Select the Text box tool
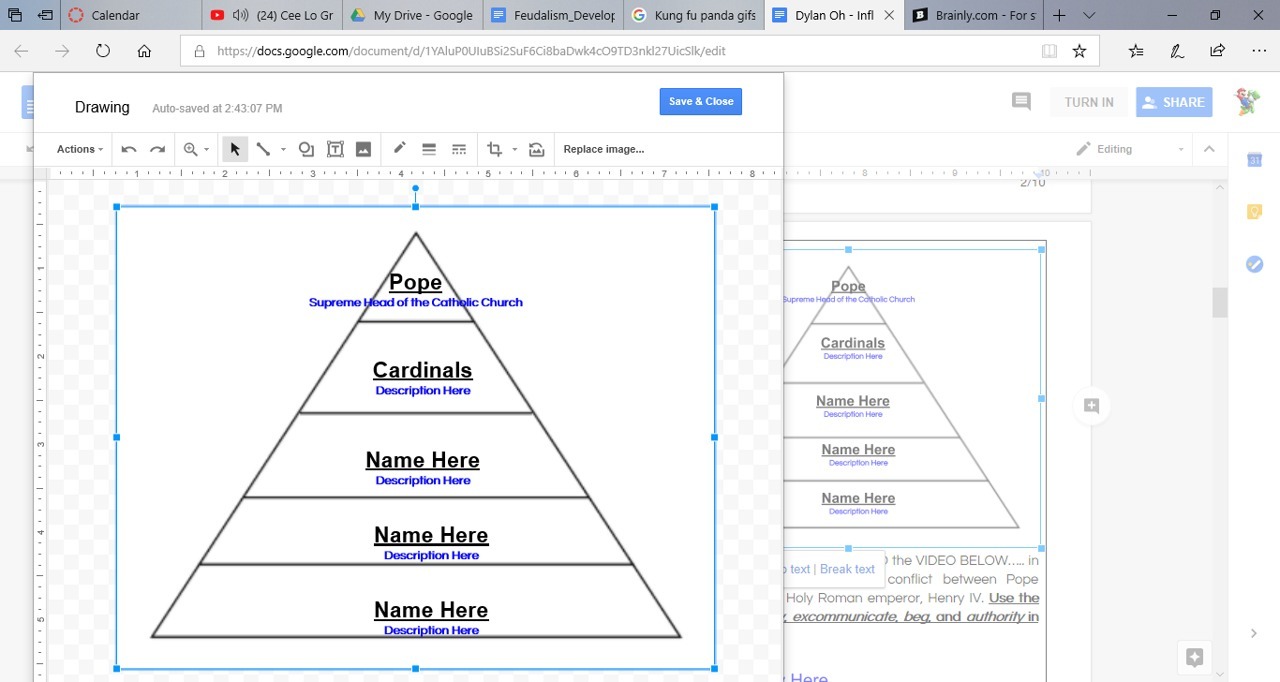The width and height of the screenshot is (1280, 682). tap(335, 149)
